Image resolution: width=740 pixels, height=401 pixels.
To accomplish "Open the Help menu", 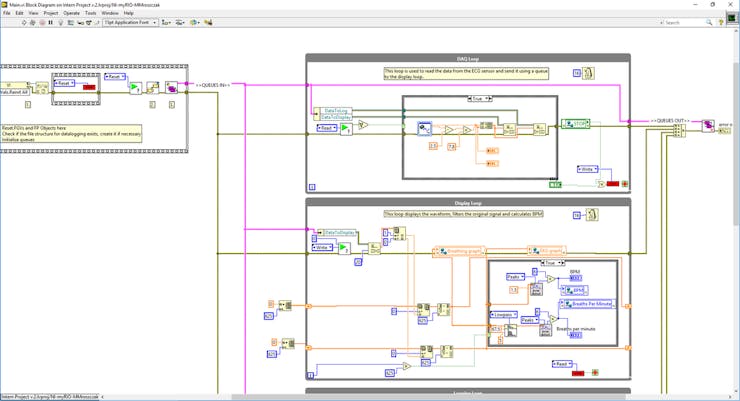I will (x=128, y=13).
